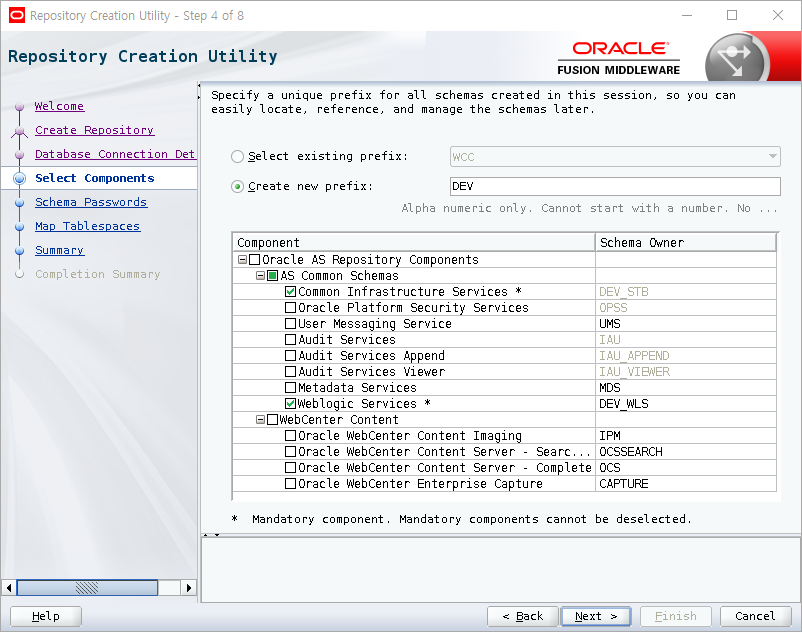Screen dimensions: 802x632
Task: Toggle Oracle AS Repository Components checkbox
Action: click(x=255, y=260)
